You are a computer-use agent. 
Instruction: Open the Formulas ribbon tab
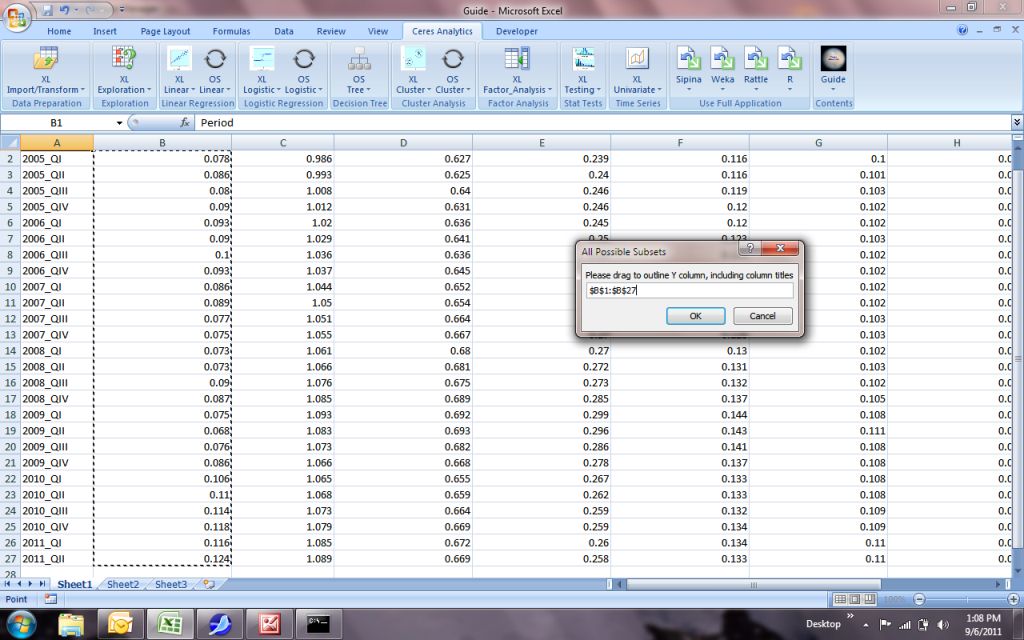click(x=231, y=31)
